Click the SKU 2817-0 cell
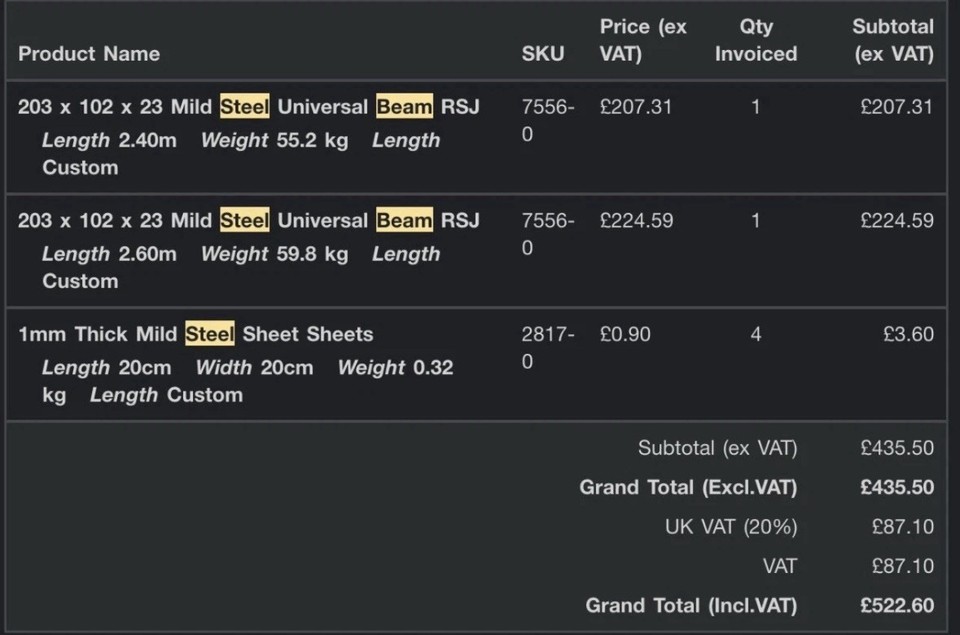960x635 pixels. pos(547,348)
